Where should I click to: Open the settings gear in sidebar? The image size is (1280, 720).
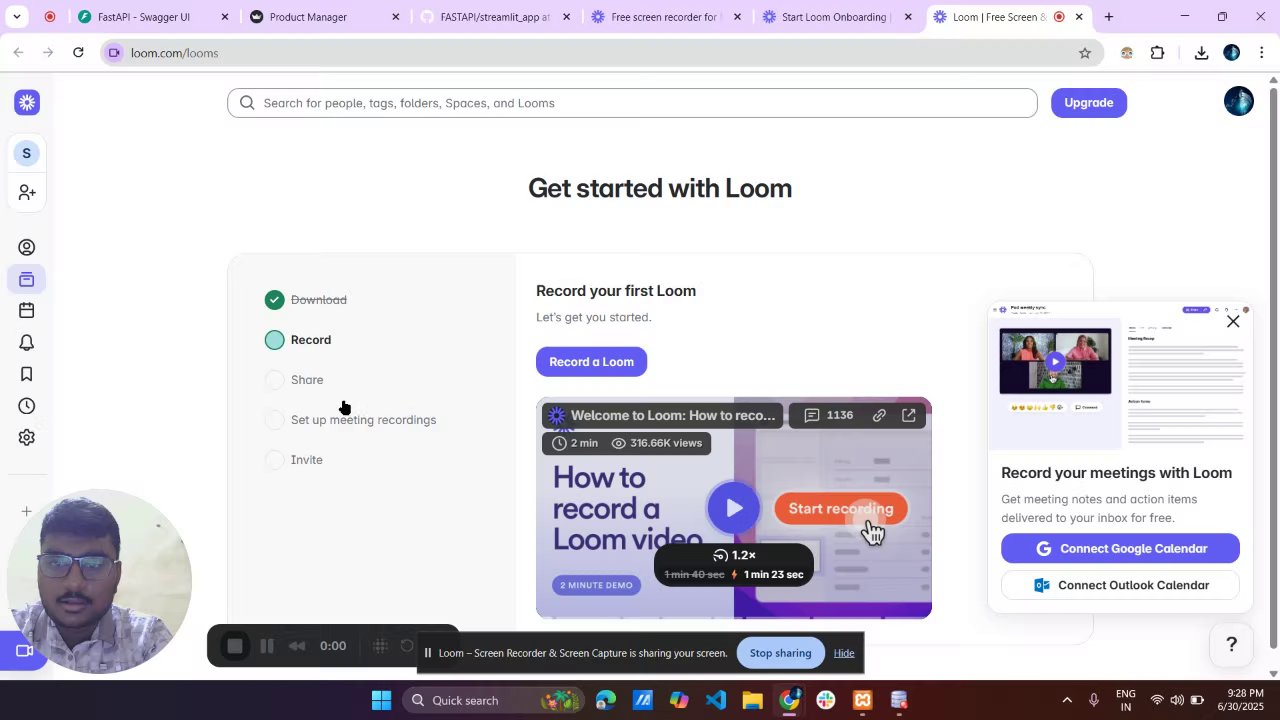pyautogui.click(x=27, y=438)
